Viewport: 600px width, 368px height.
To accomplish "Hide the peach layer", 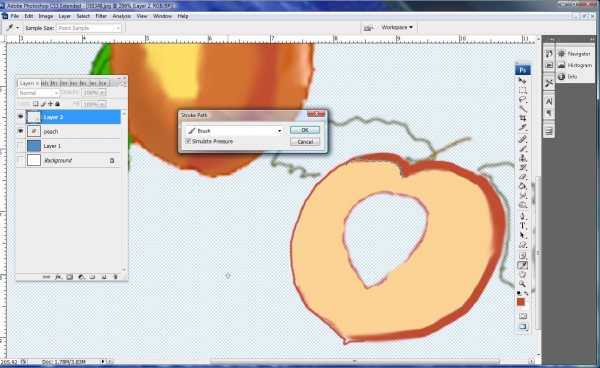I will [20, 131].
